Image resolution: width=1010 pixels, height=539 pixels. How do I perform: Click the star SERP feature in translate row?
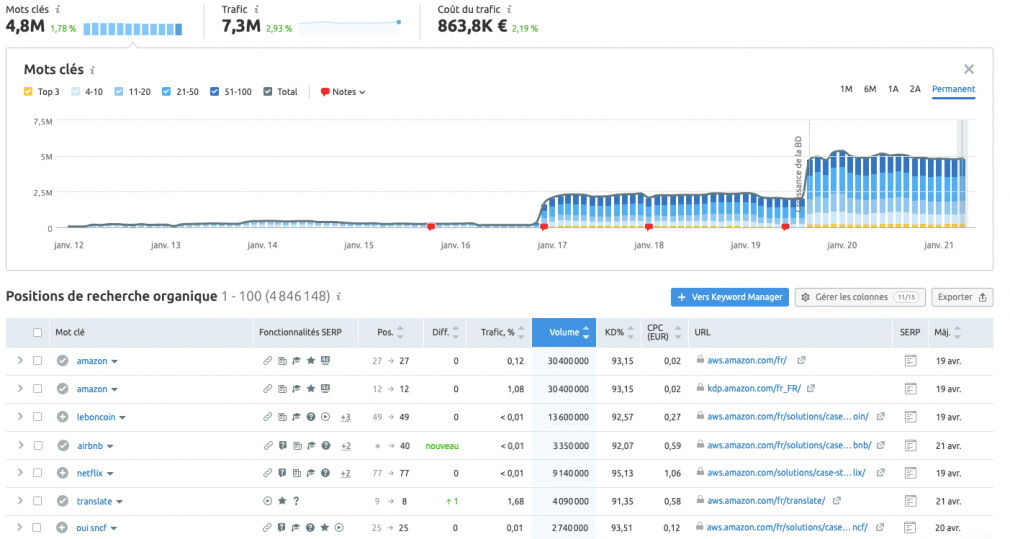click(281, 501)
